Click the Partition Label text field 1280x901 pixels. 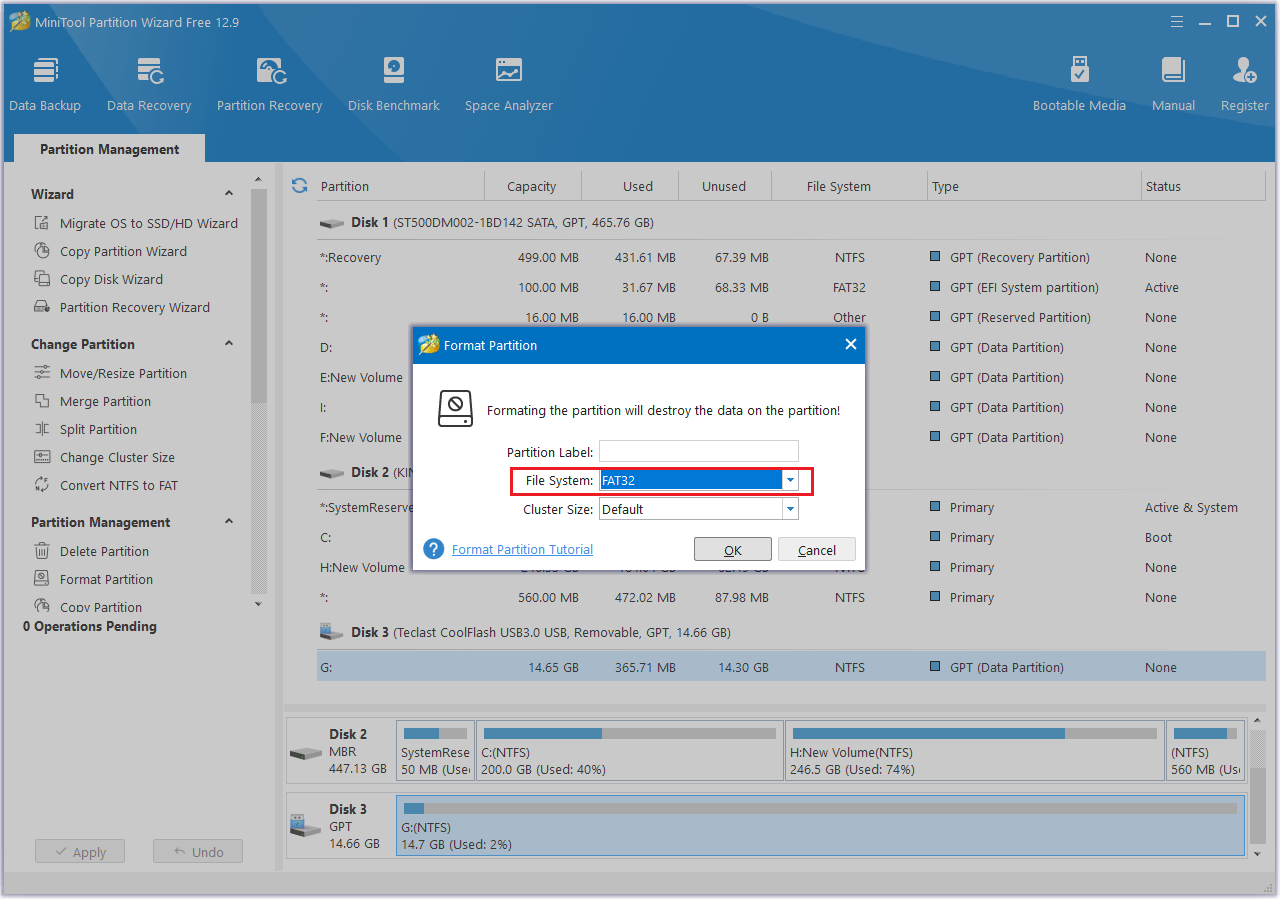[698, 452]
